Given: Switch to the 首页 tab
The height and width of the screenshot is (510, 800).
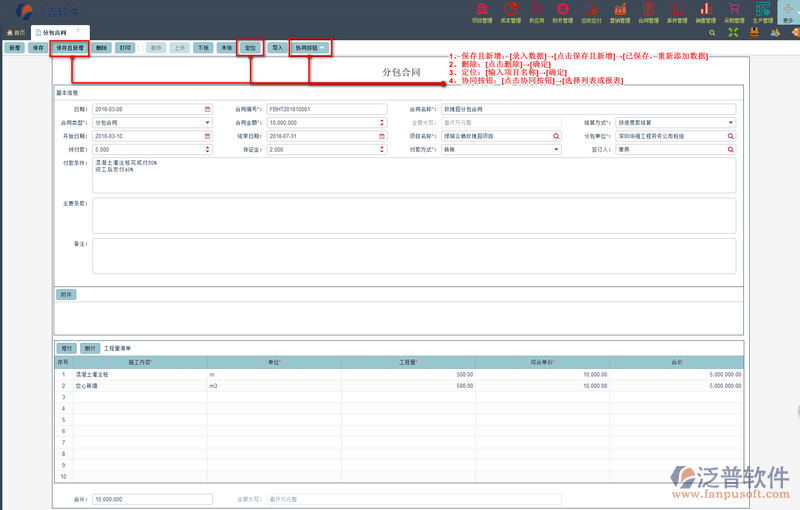Looking at the screenshot, I should pyautogui.click(x=15, y=33).
